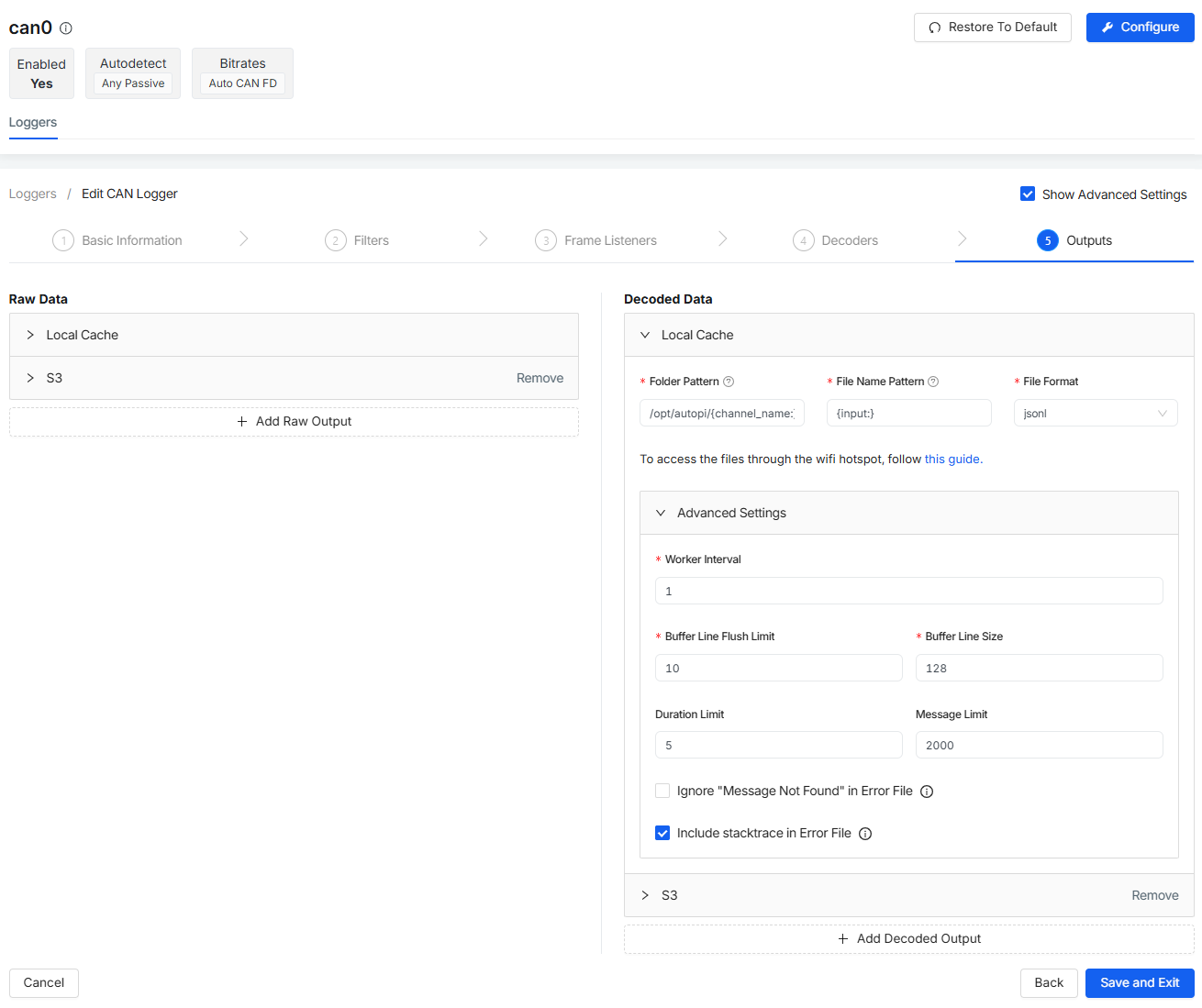Open the 'this guide' link
The image size is (1202, 1008).
coord(952,459)
